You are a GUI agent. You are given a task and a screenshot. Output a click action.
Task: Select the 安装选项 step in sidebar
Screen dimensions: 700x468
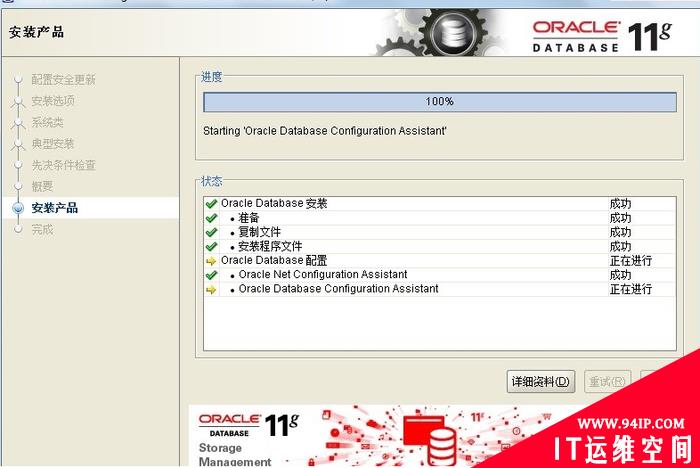click(x=53, y=101)
